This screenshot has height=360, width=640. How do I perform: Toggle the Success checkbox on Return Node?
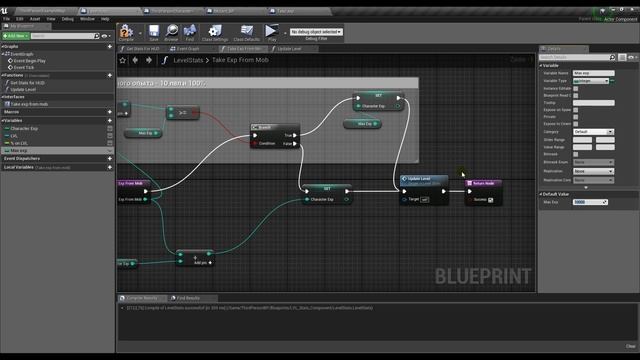490,200
